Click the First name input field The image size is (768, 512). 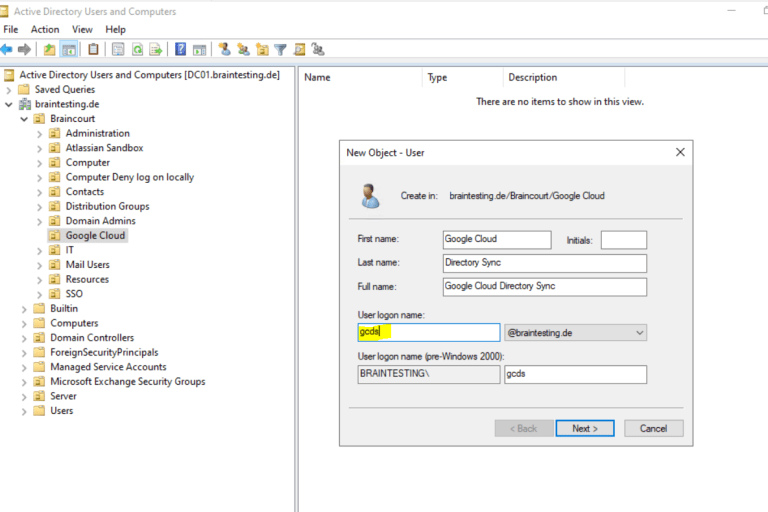coord(497,240)
